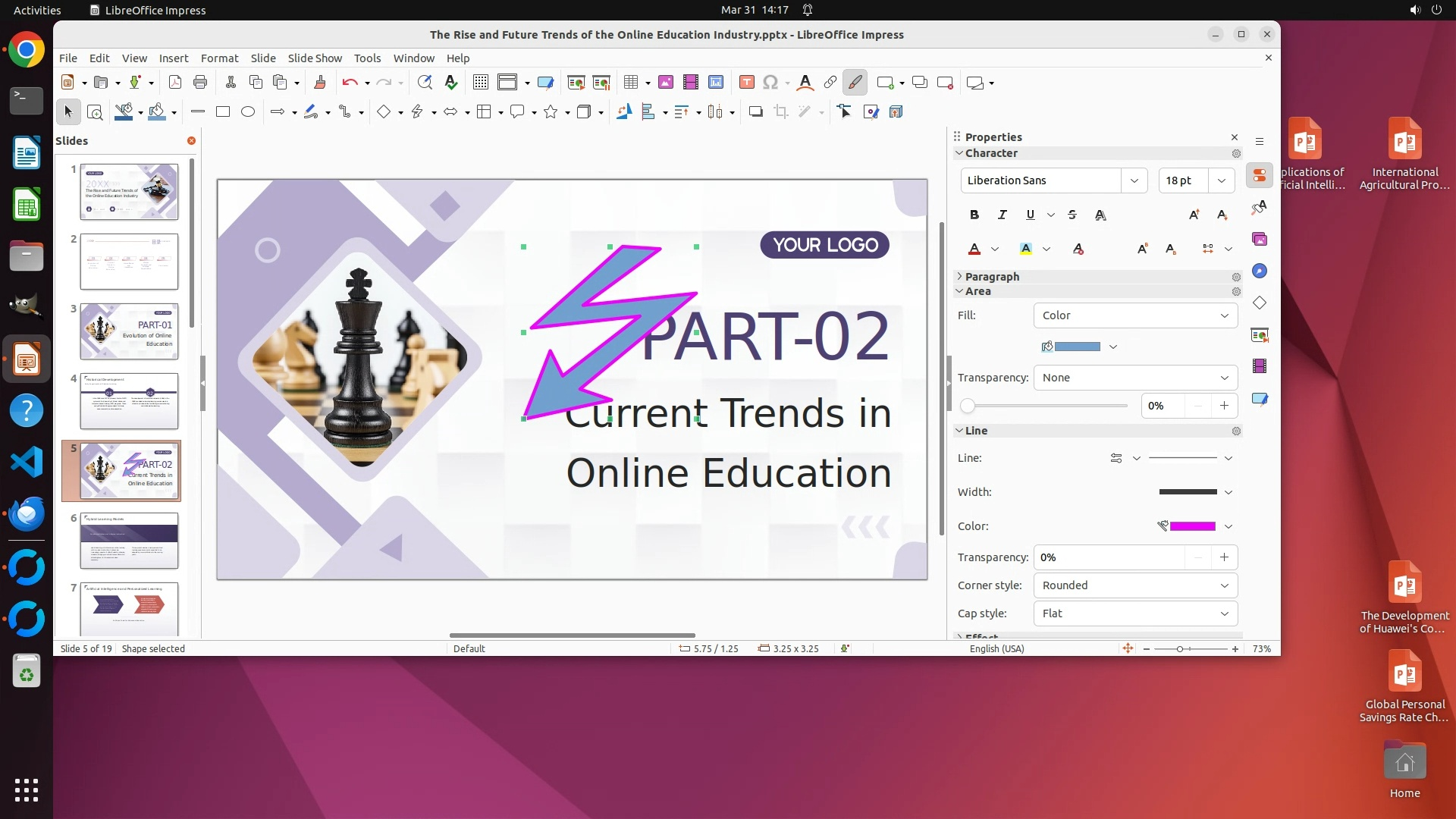Viewport: 1456px width, 819px height.
Task: Select slide 3 thumbnail PART-01
Action: 129,331
